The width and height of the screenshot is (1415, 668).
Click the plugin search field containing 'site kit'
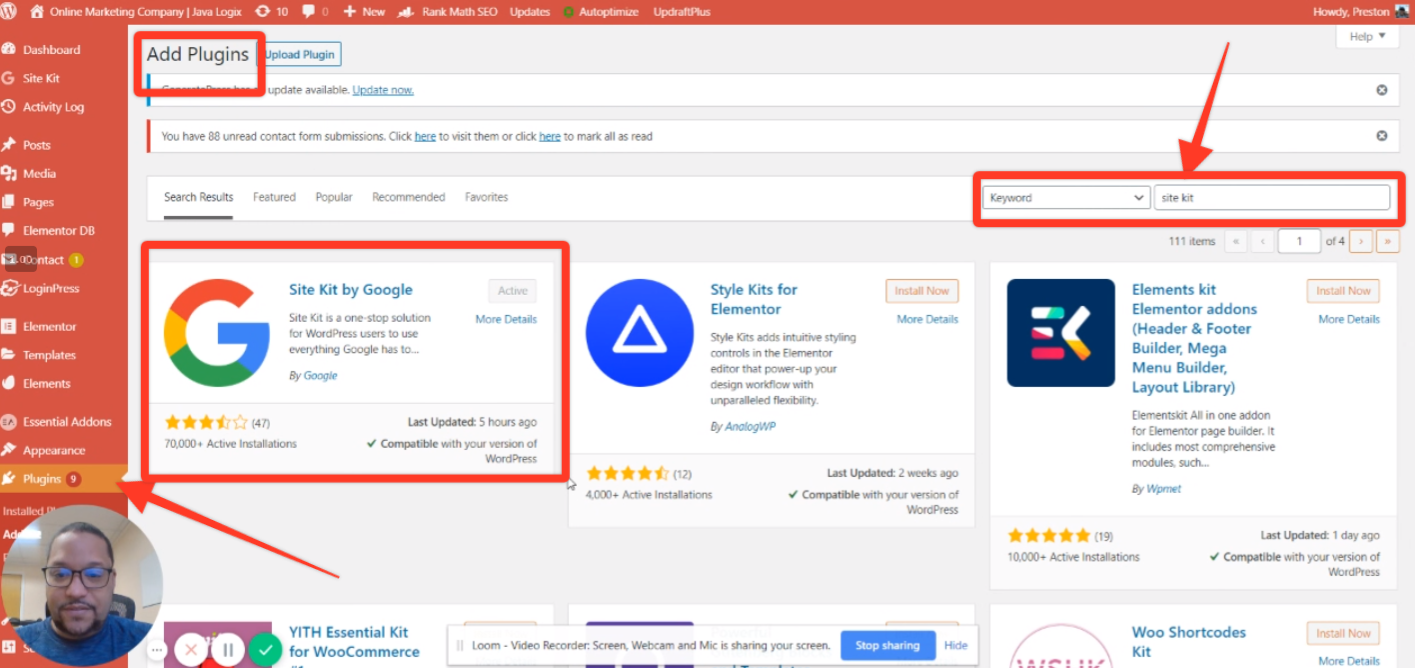tap(1272, 198)
